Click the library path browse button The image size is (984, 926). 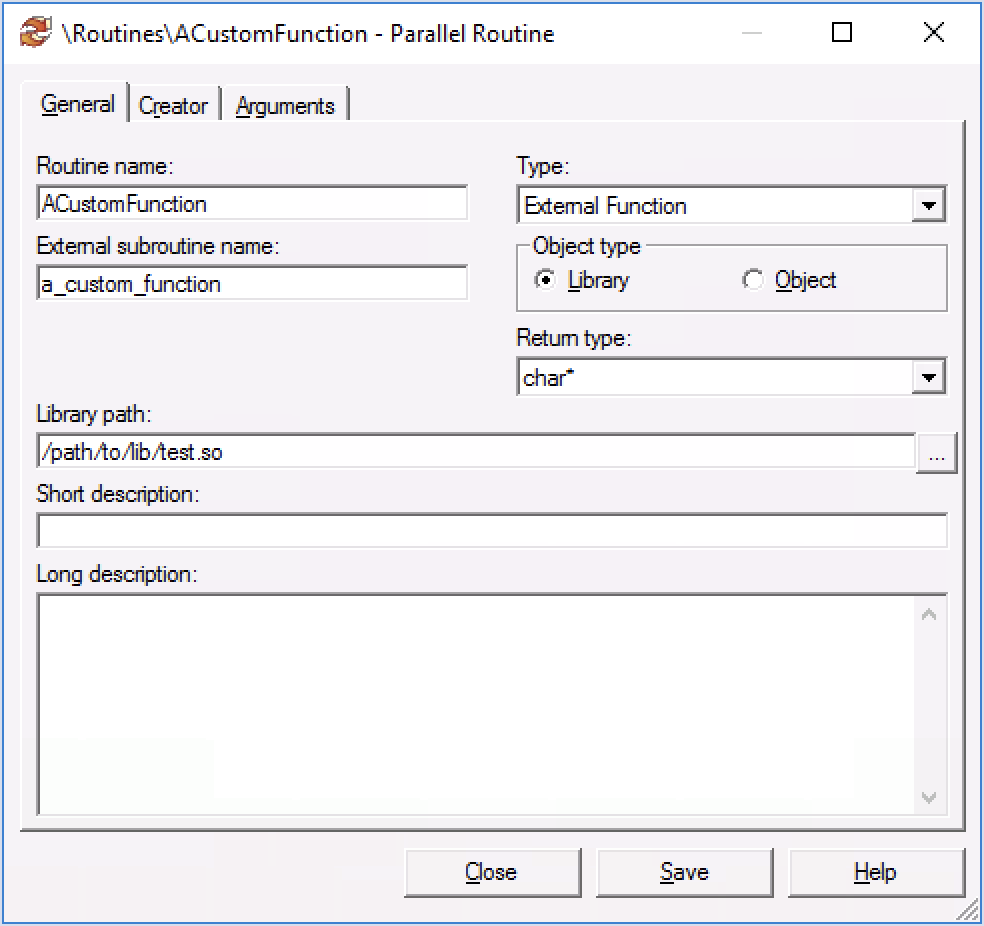(x=937, y=453)
